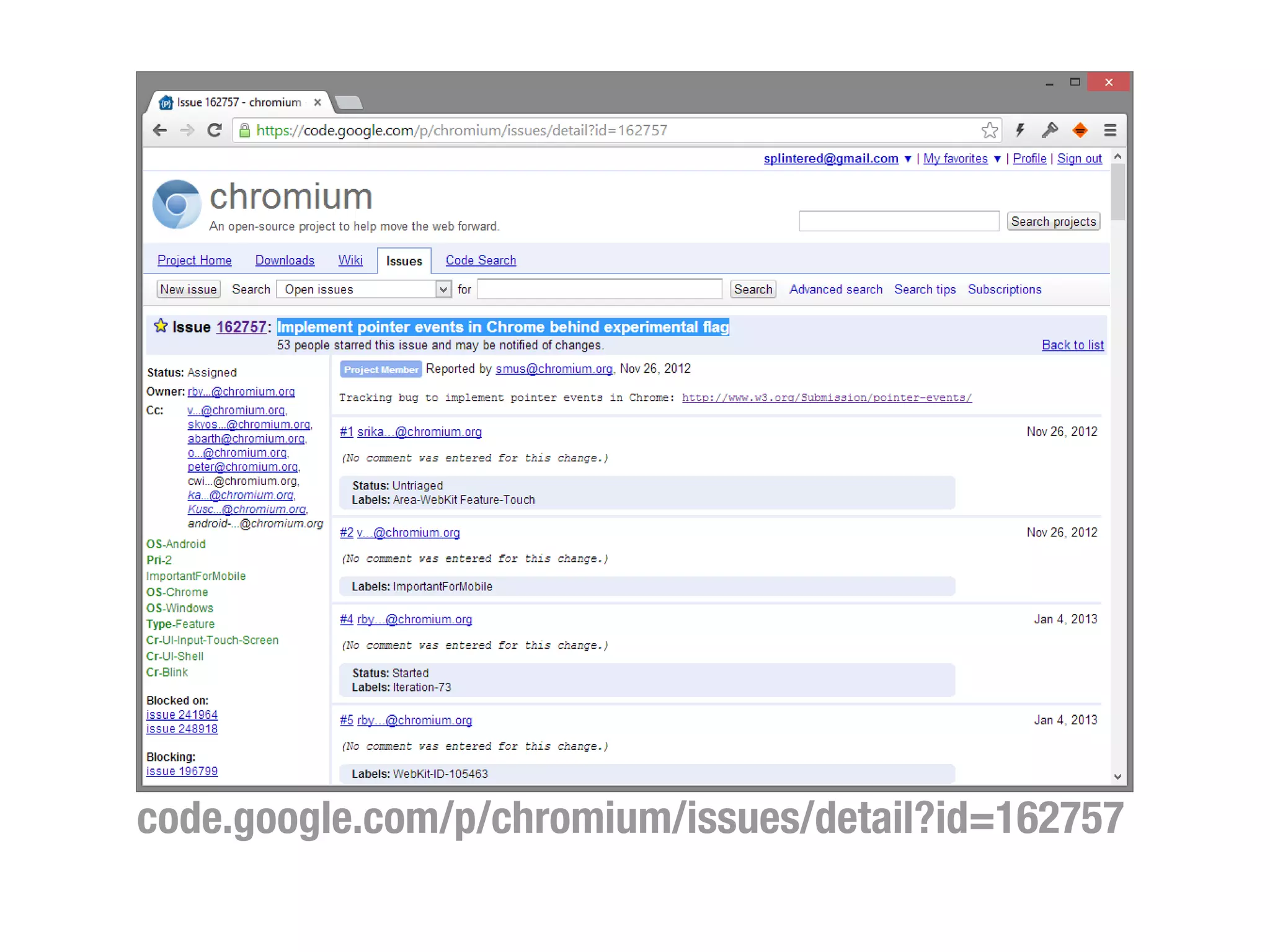
Task: Open blocked-on issue 248918
Action: point(182,729)
